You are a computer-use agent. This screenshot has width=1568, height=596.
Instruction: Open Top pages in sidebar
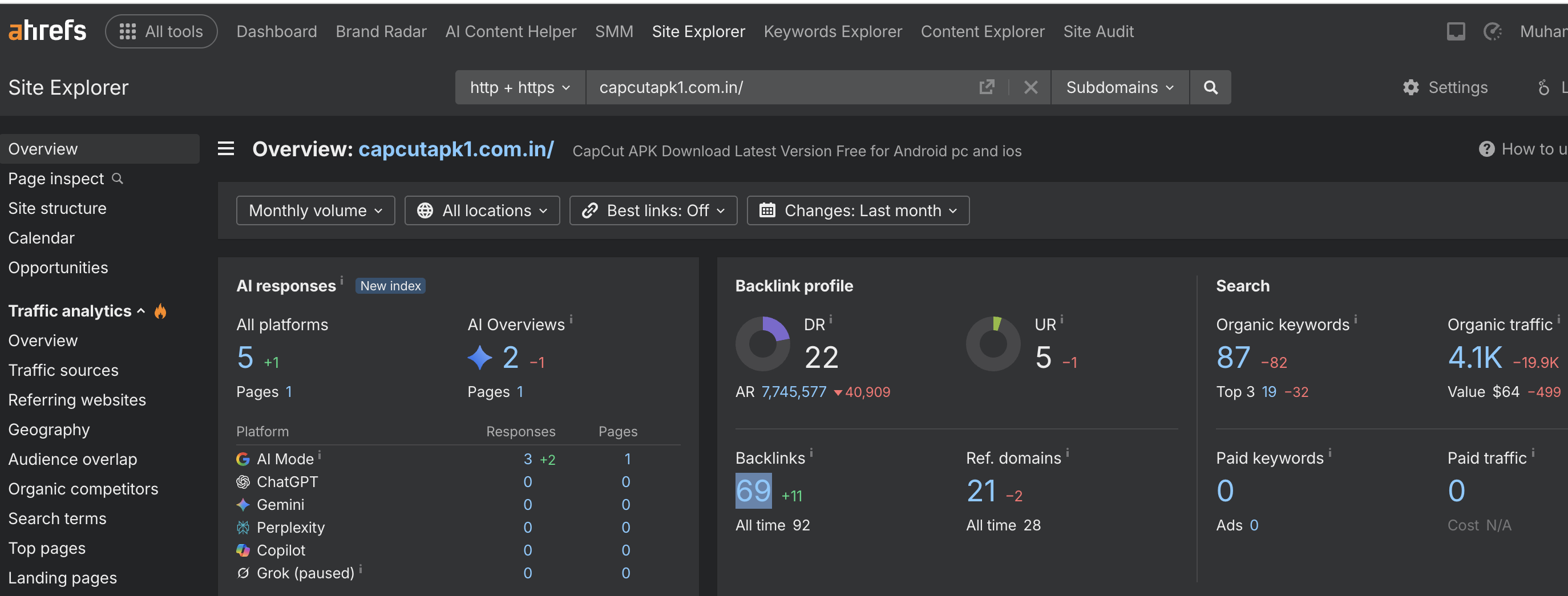click(x=46, y=548)
